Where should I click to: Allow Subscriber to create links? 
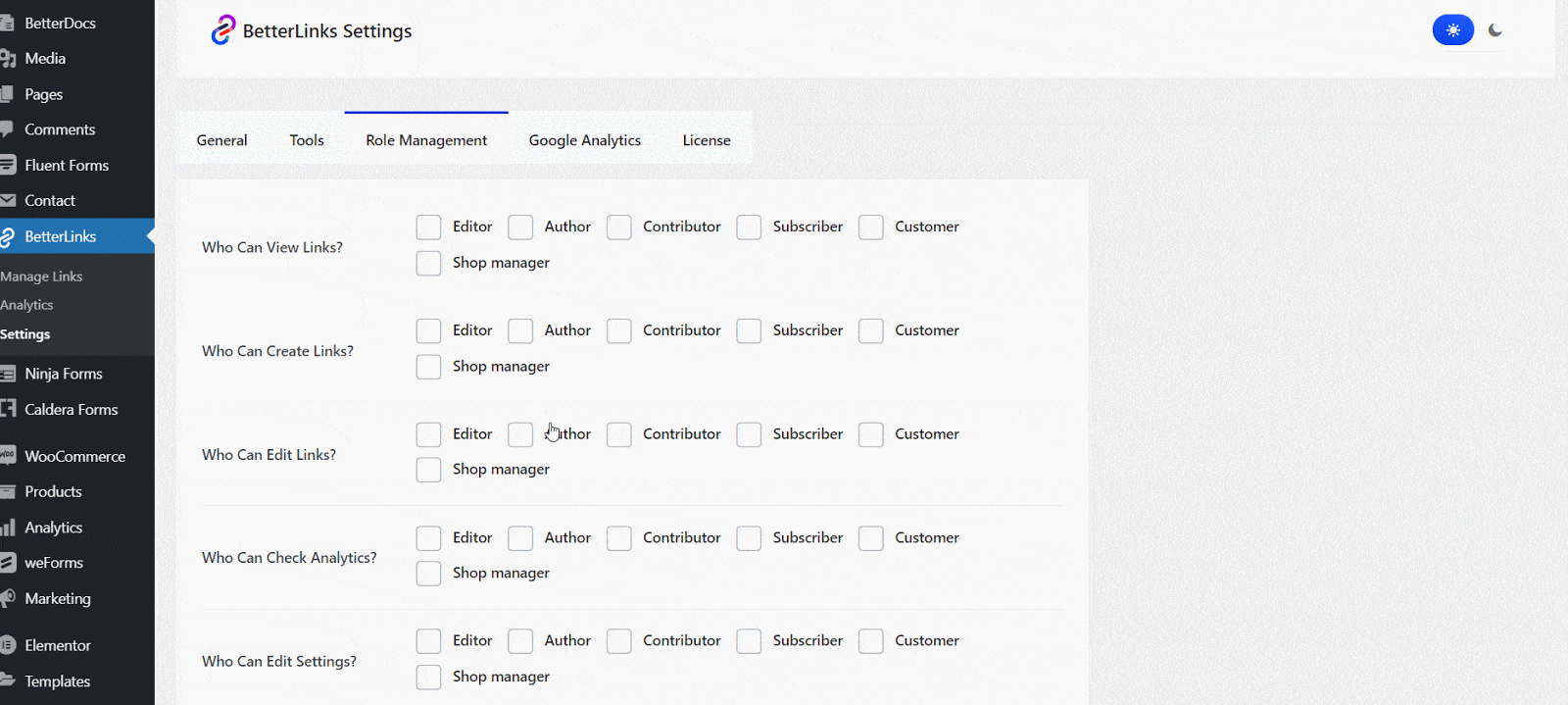[749, 330]
